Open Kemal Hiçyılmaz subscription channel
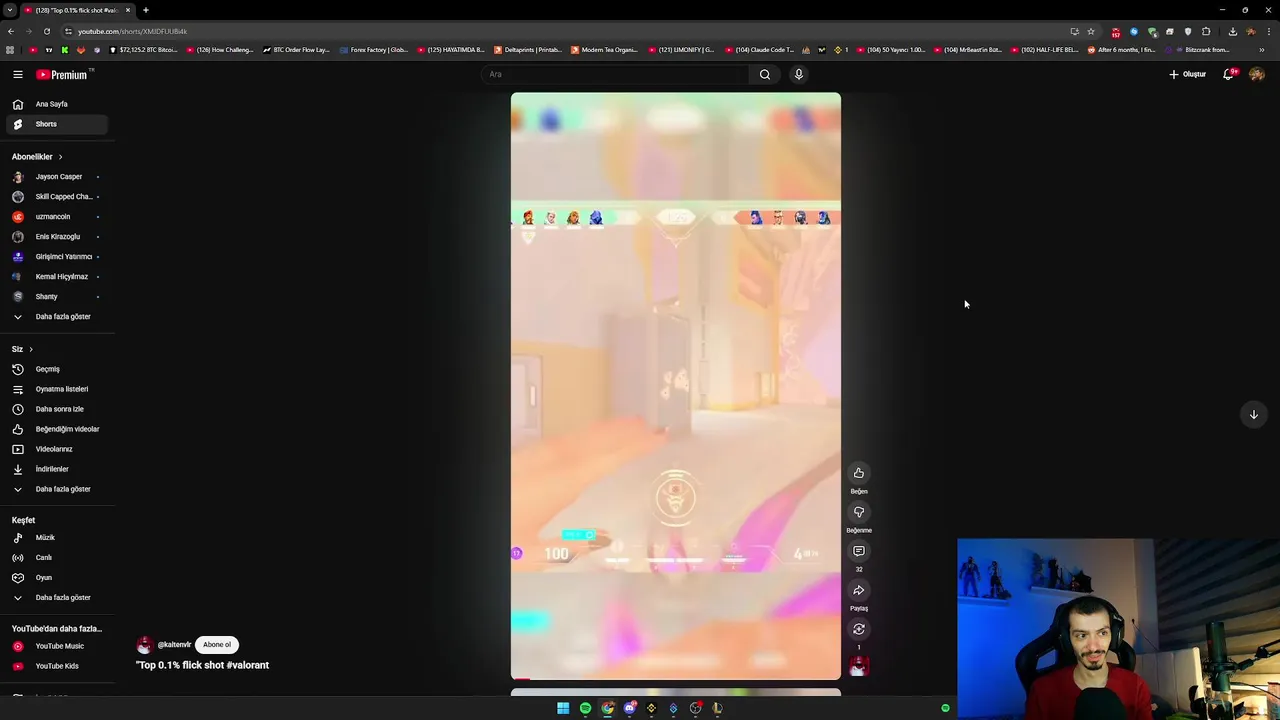 coord(59,277)
